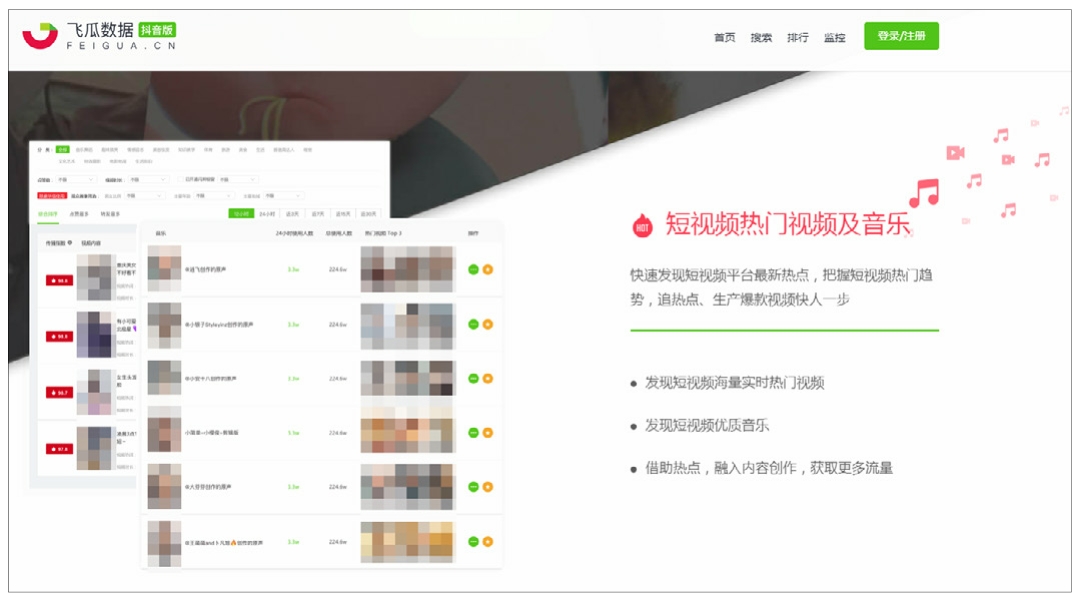Click green more icon in 小贺十八 row
The image size is (1080, 601).
point(473,379)
